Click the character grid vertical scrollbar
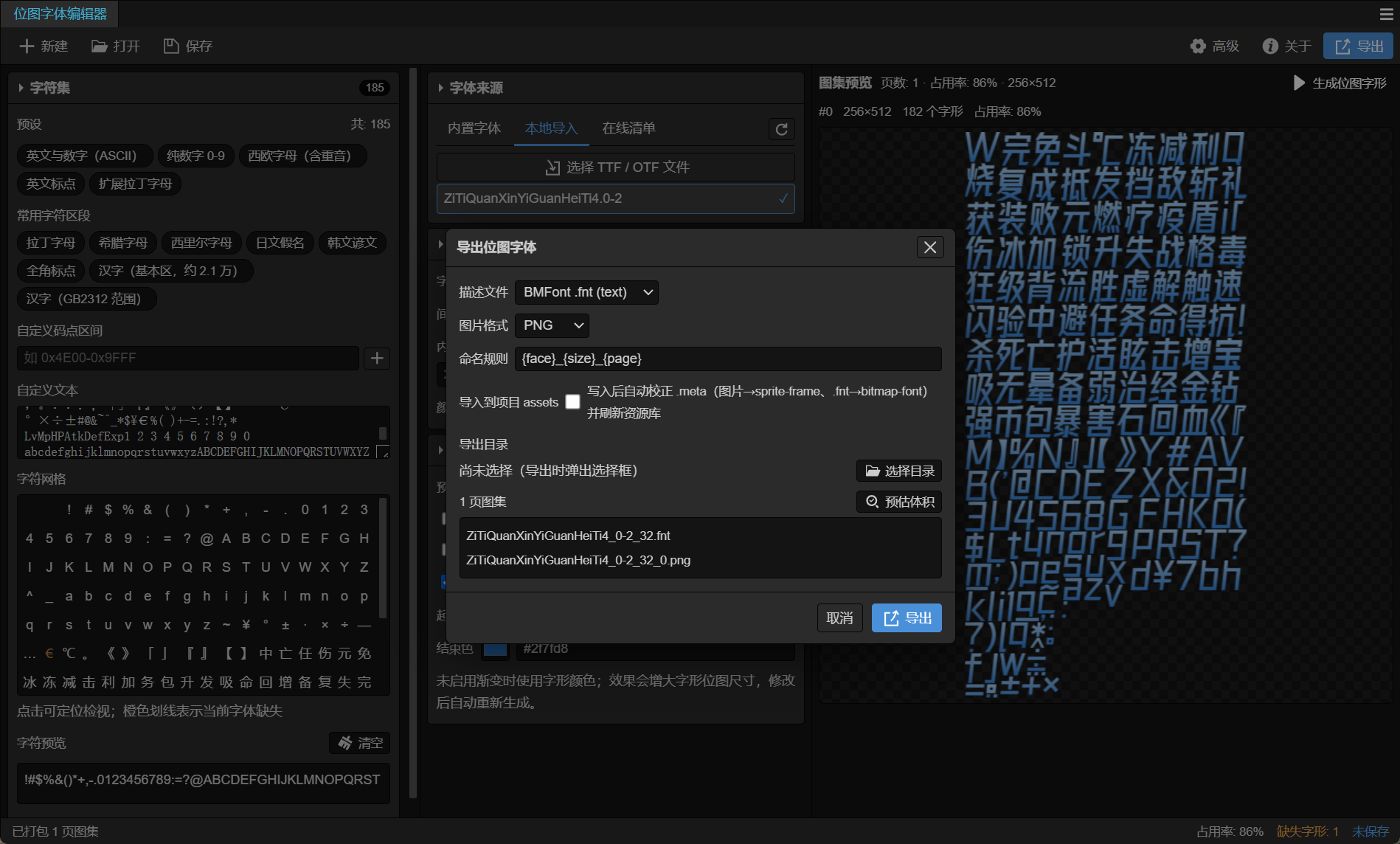Image resolution: width=1400 pixels, height=844 pixels. [x=383, y=558]
